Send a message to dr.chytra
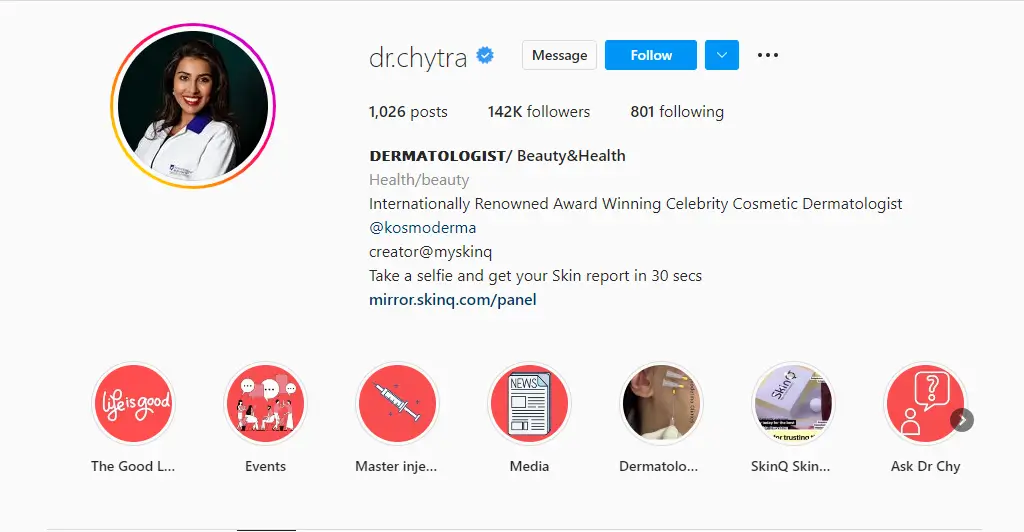Viewport: 1024px width, 532px height. pos(559,55)
